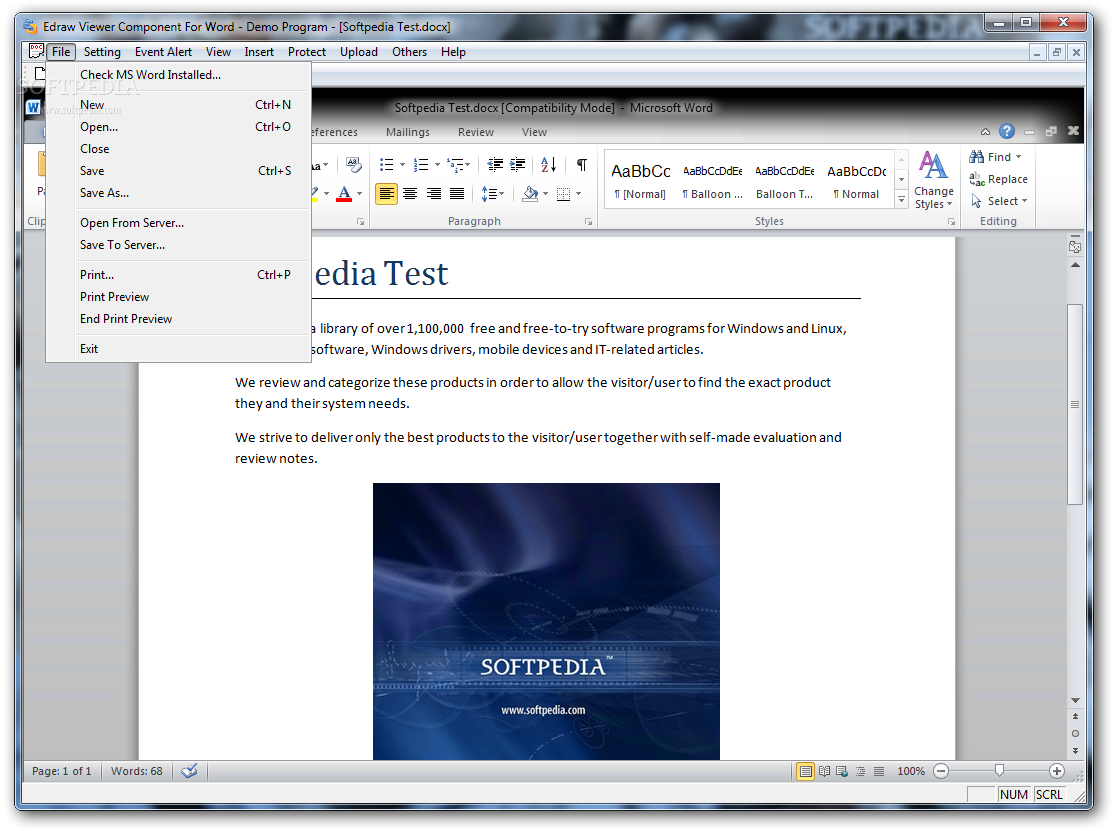The height and width of the screenshot is (831, 1114).
Task: Choose Check MS Word Installed...
Action: click(x=178, y=75)
